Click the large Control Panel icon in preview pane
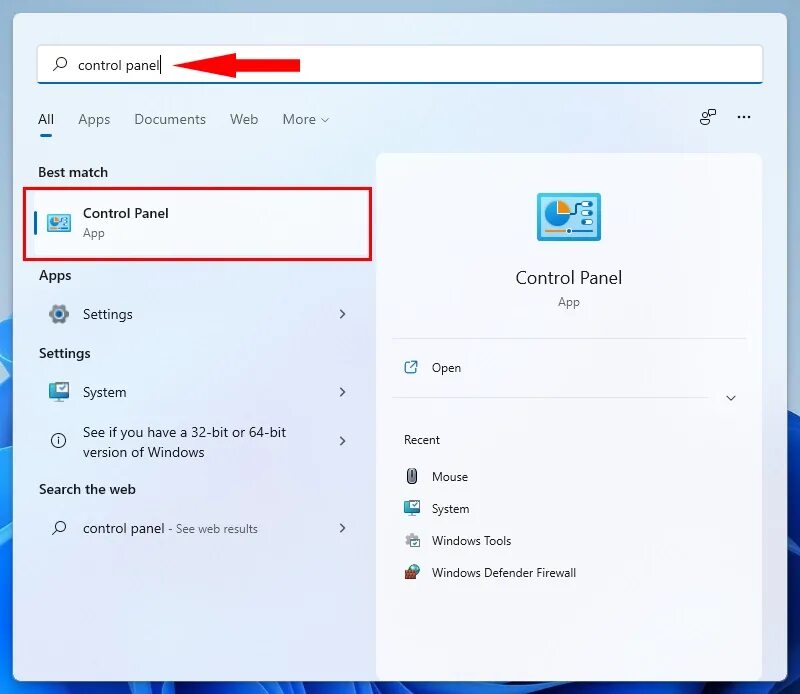This screenshot has width=800, height=694. click(568, 217)
